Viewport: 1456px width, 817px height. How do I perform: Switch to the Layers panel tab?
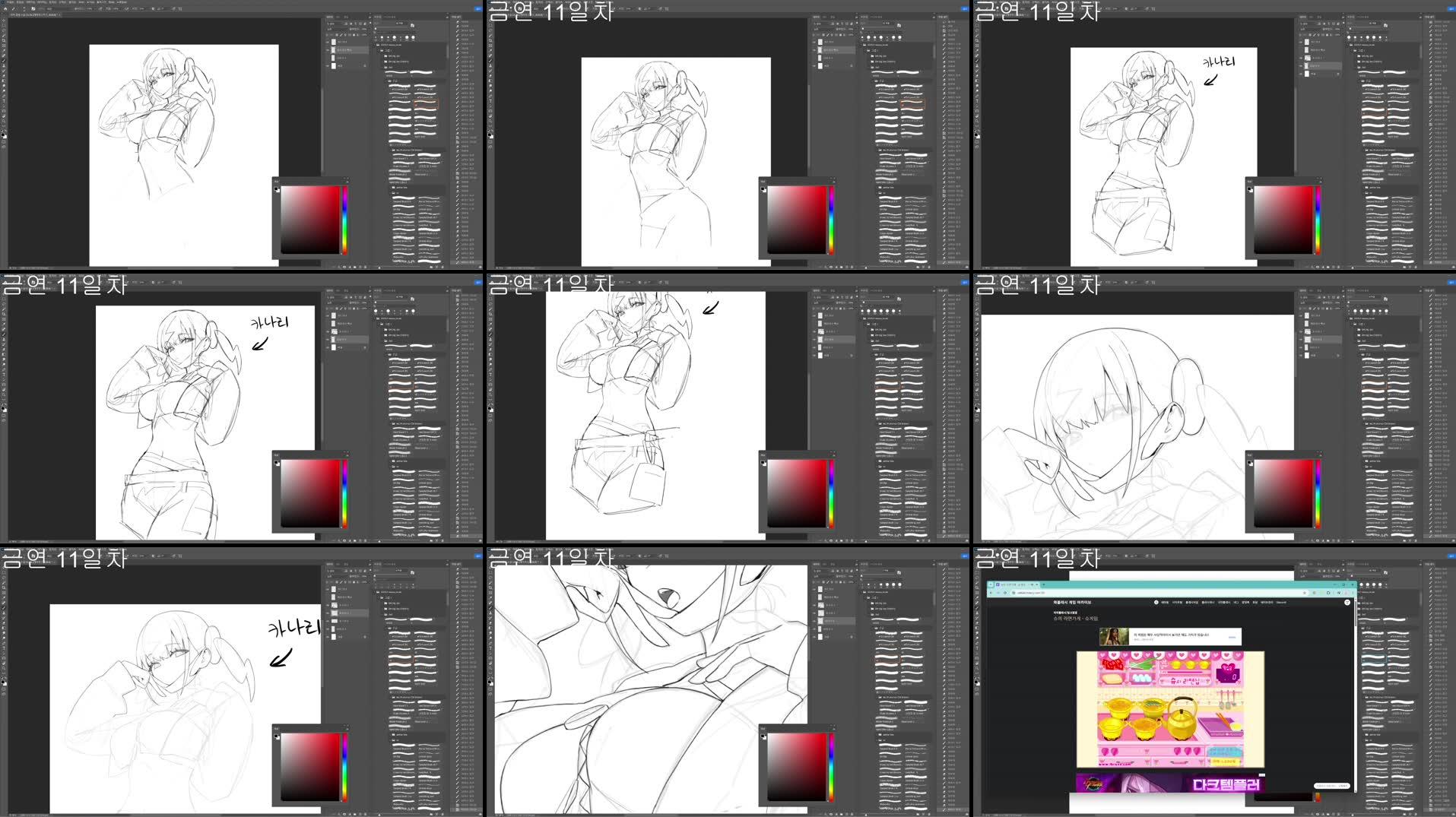330,17
